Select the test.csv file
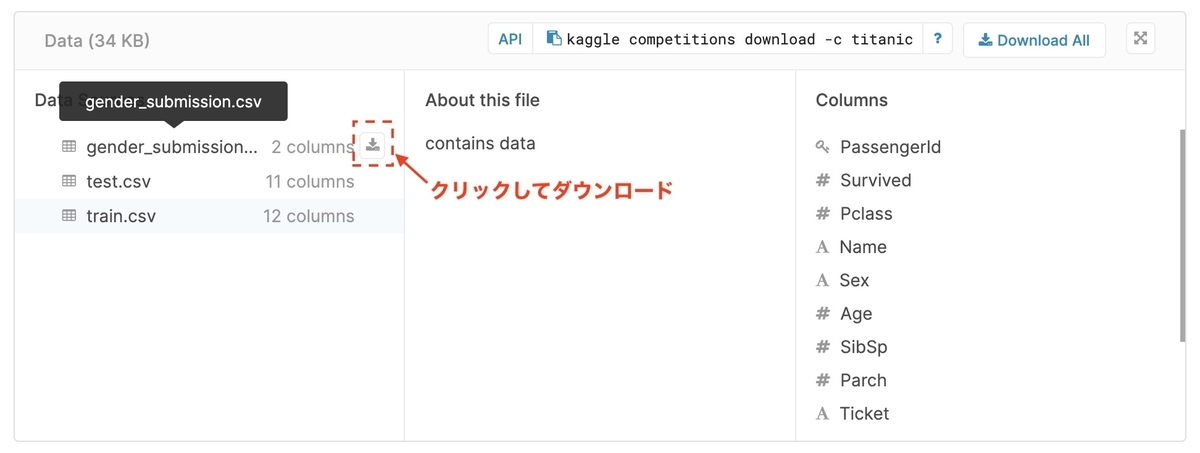This screenshot has height=453, width=1200. coord(118,182)
